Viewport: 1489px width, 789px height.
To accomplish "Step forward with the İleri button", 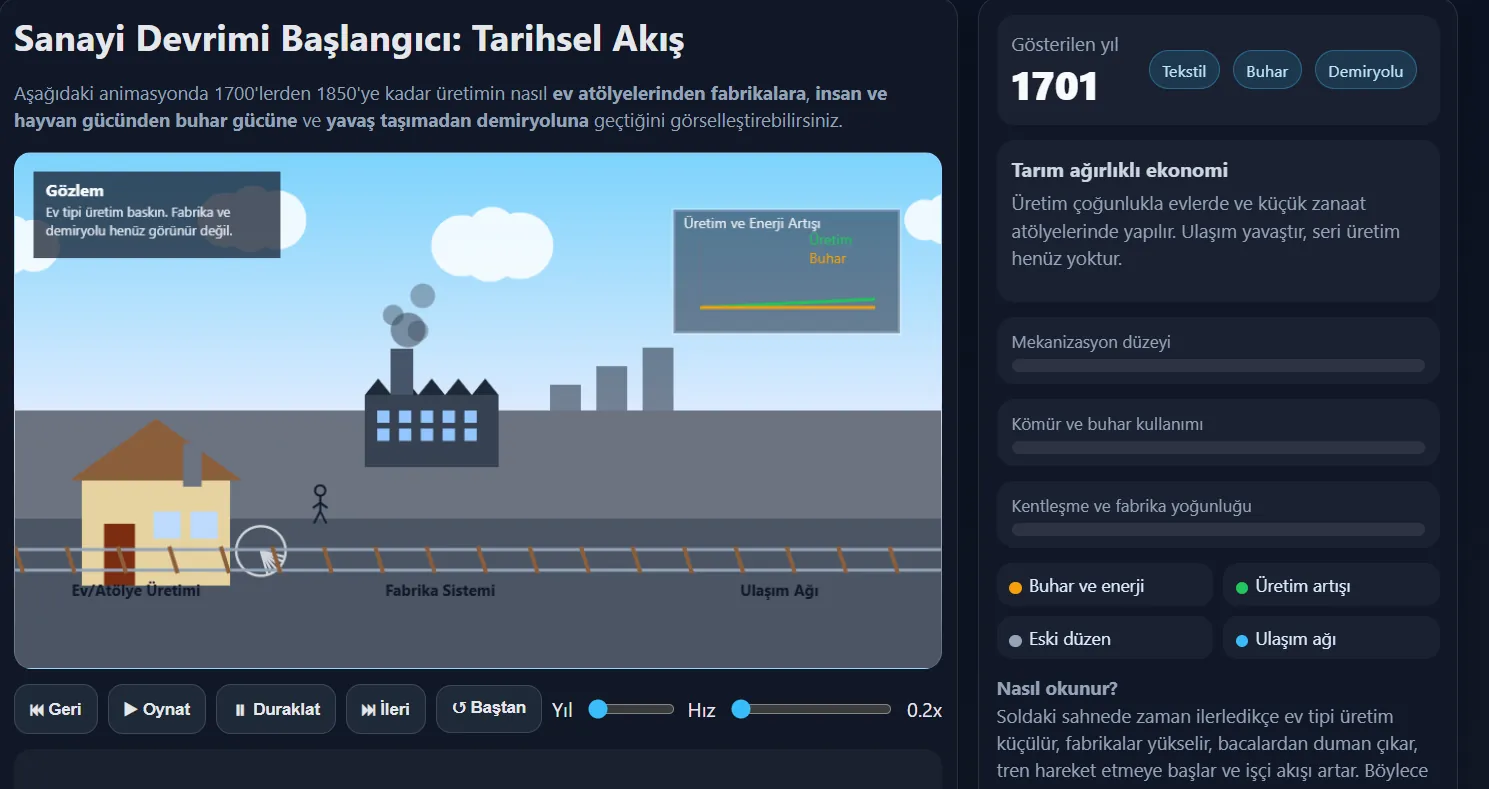I will 386,709.
